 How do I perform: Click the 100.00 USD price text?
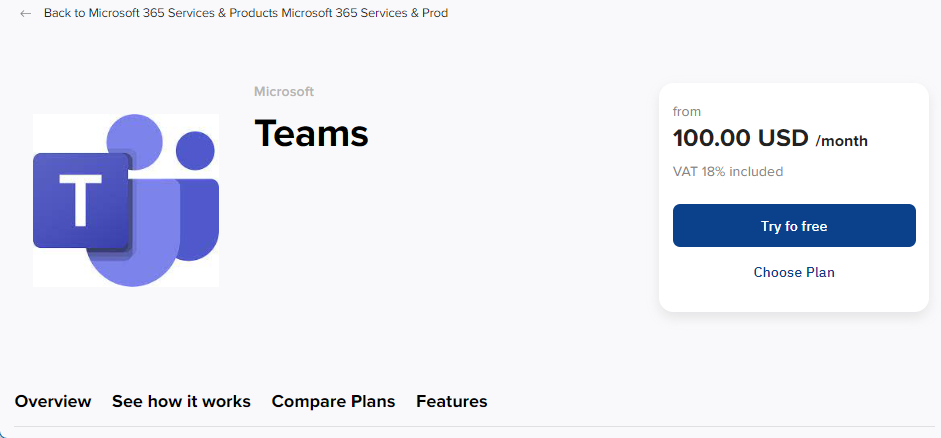pyautogui.click(x=741, y=139)
